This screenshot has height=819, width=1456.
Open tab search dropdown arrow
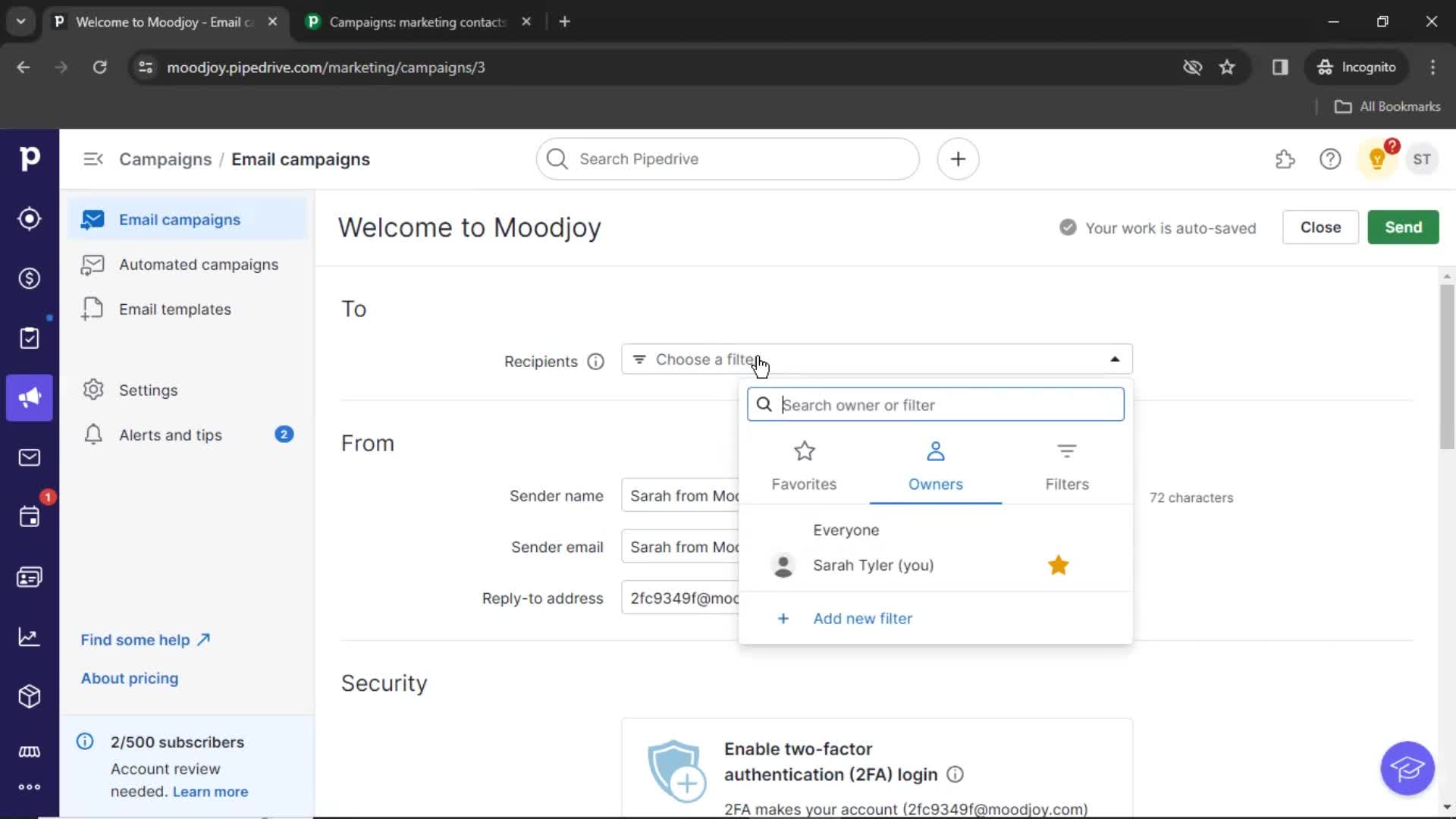pyautogui.click(x=20, y=21)
